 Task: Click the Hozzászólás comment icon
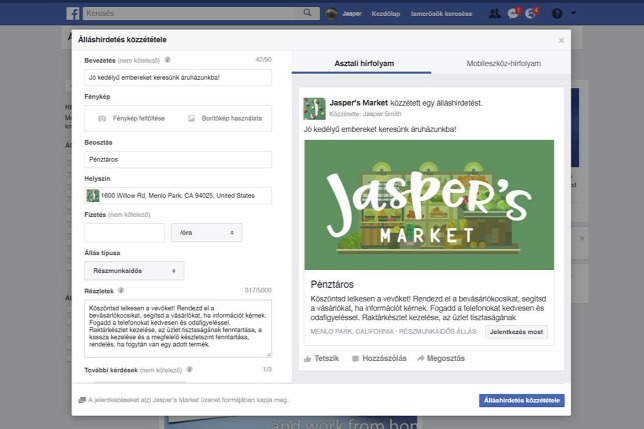(x=355, y=359)
